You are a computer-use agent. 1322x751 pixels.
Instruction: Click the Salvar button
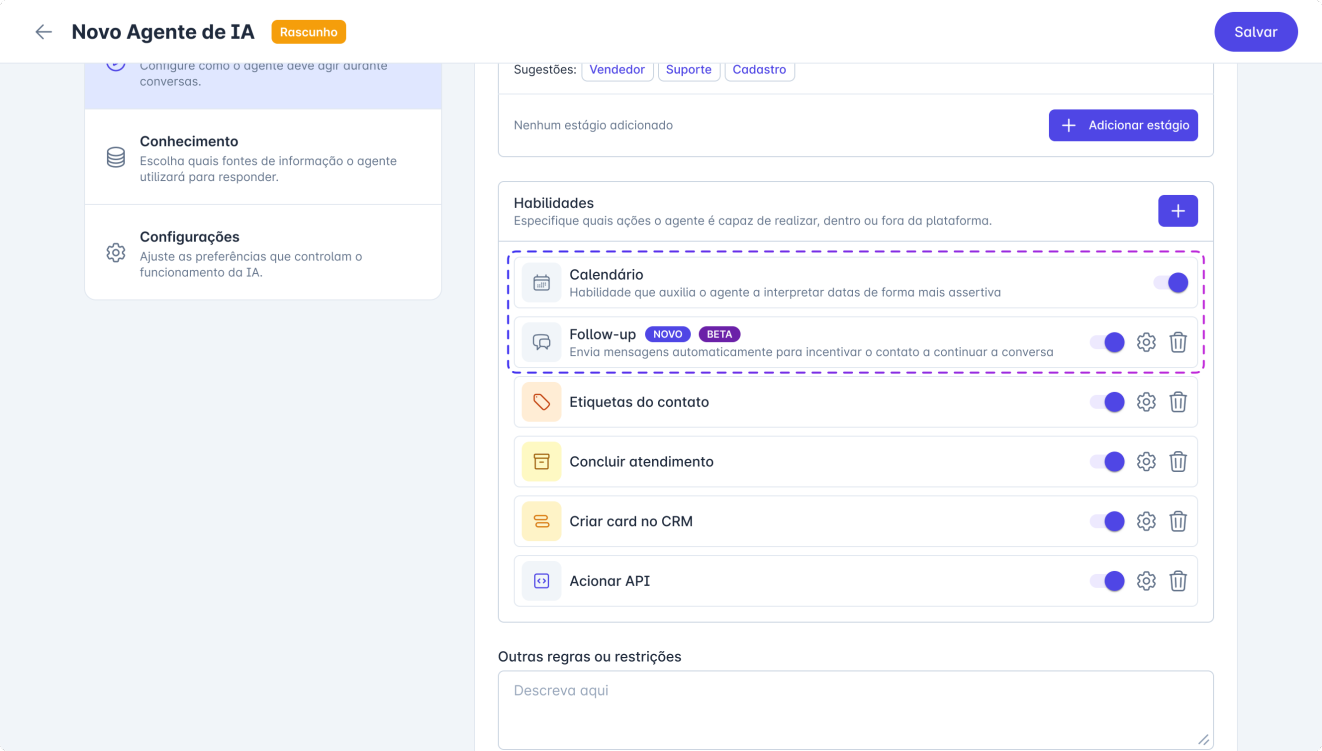(1255, 32)
